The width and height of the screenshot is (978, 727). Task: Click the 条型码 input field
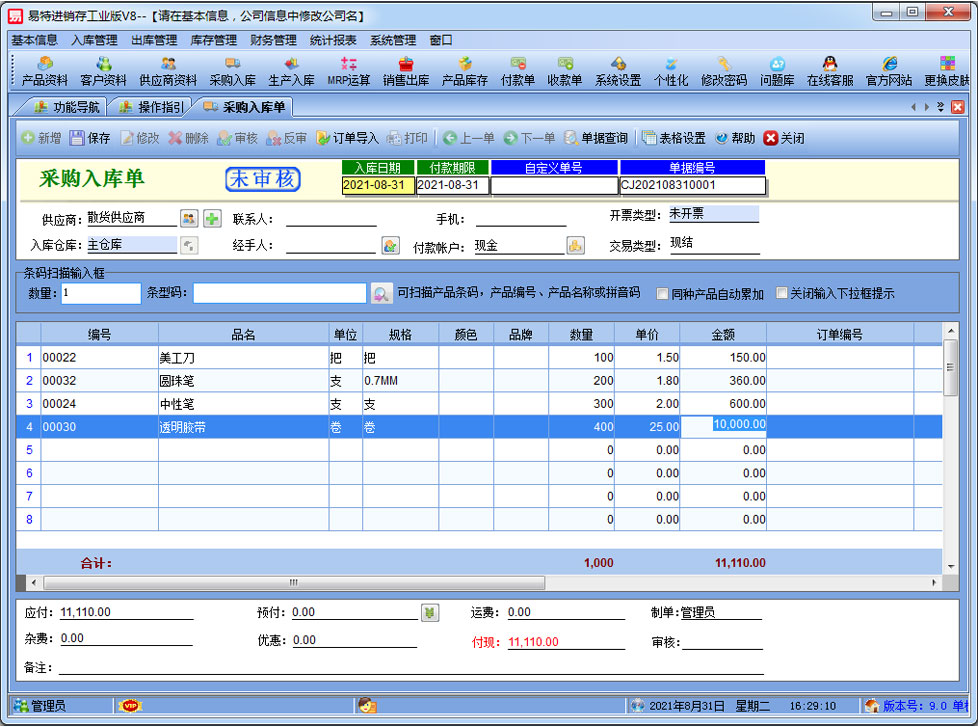coord(279,293)
